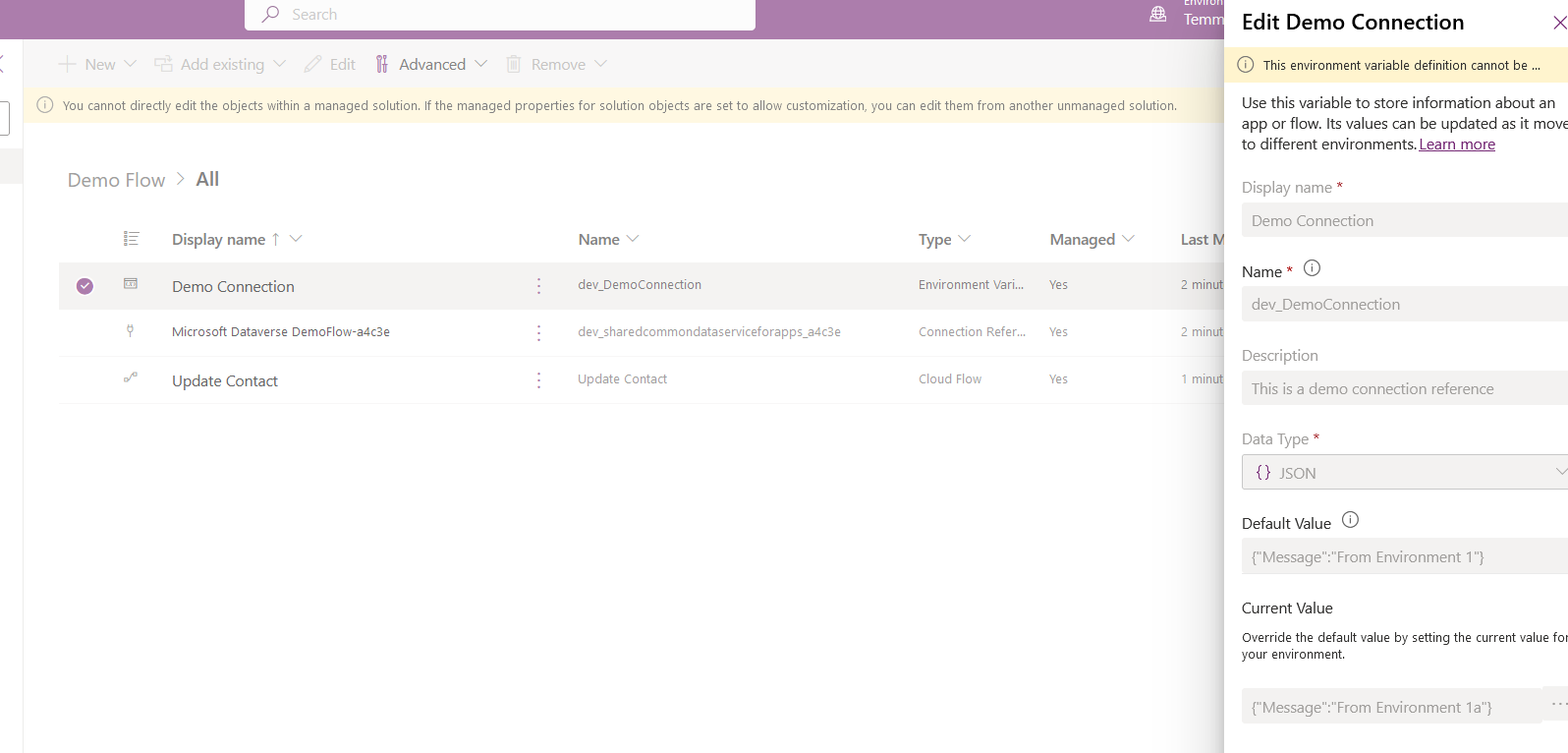The height and width of the screenshot is (753, 1568).
Task: Click info icon next to Default Value
Action: point(1350,519)
